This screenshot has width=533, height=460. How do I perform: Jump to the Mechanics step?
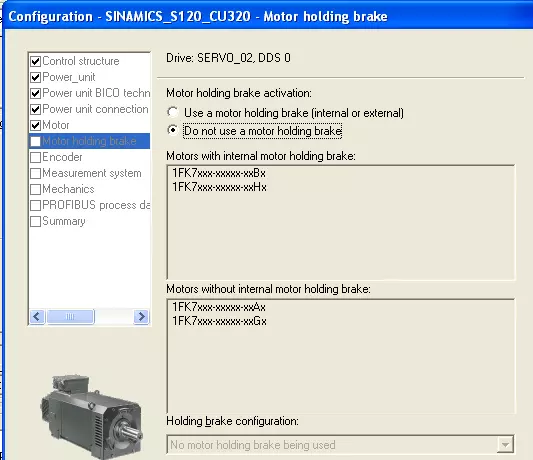point(68,189)
